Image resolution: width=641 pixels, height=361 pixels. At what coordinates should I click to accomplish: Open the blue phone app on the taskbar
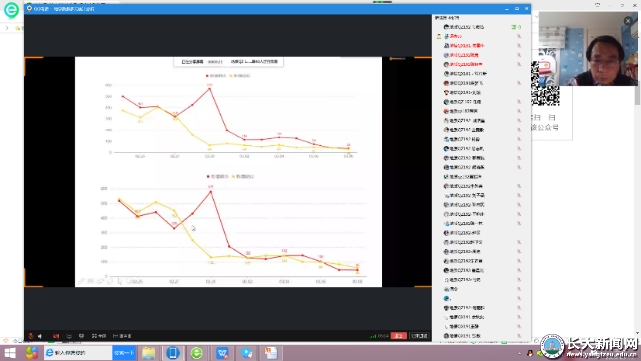pyautogui.click(x=173, y=353)
